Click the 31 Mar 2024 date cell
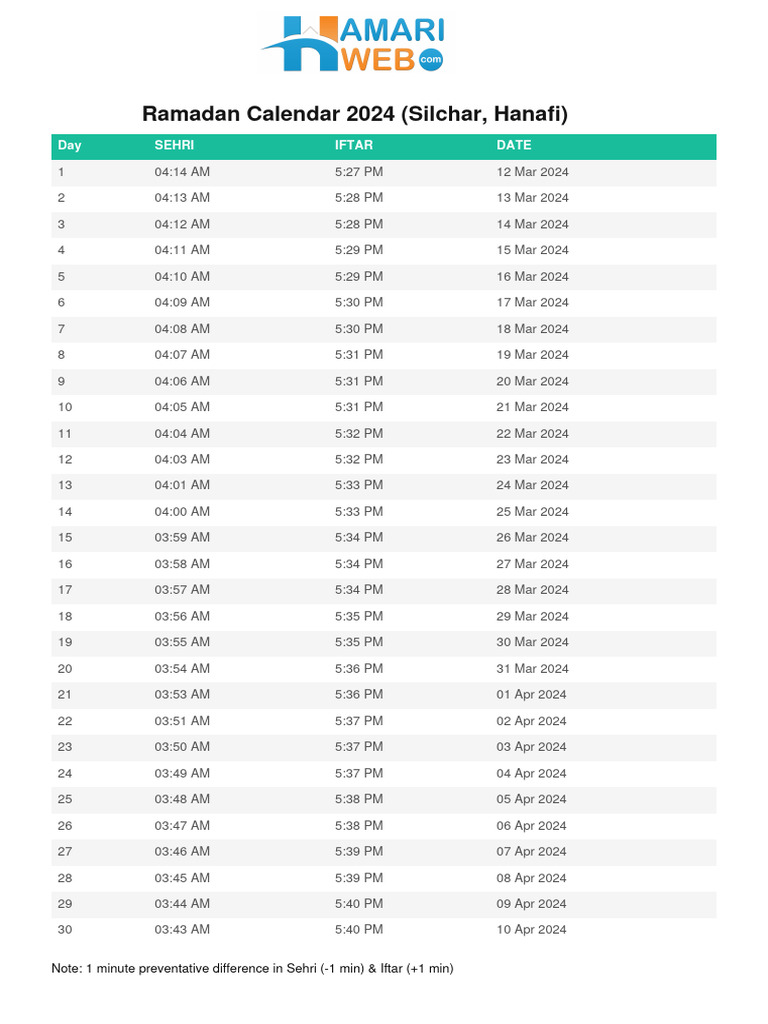Viewport: 768px width, 1024px height. pyautogui.click(x=532, y=668)
